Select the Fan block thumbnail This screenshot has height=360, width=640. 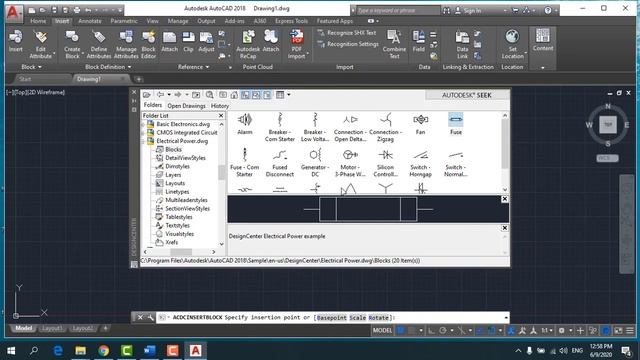click(x=420, y=124)
